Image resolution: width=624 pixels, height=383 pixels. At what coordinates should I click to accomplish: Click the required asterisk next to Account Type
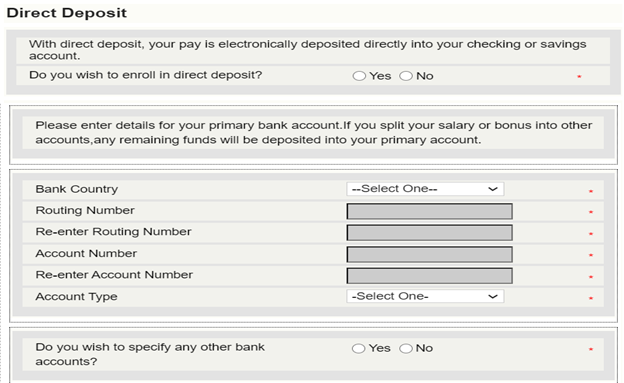click(x=591, y=298)
